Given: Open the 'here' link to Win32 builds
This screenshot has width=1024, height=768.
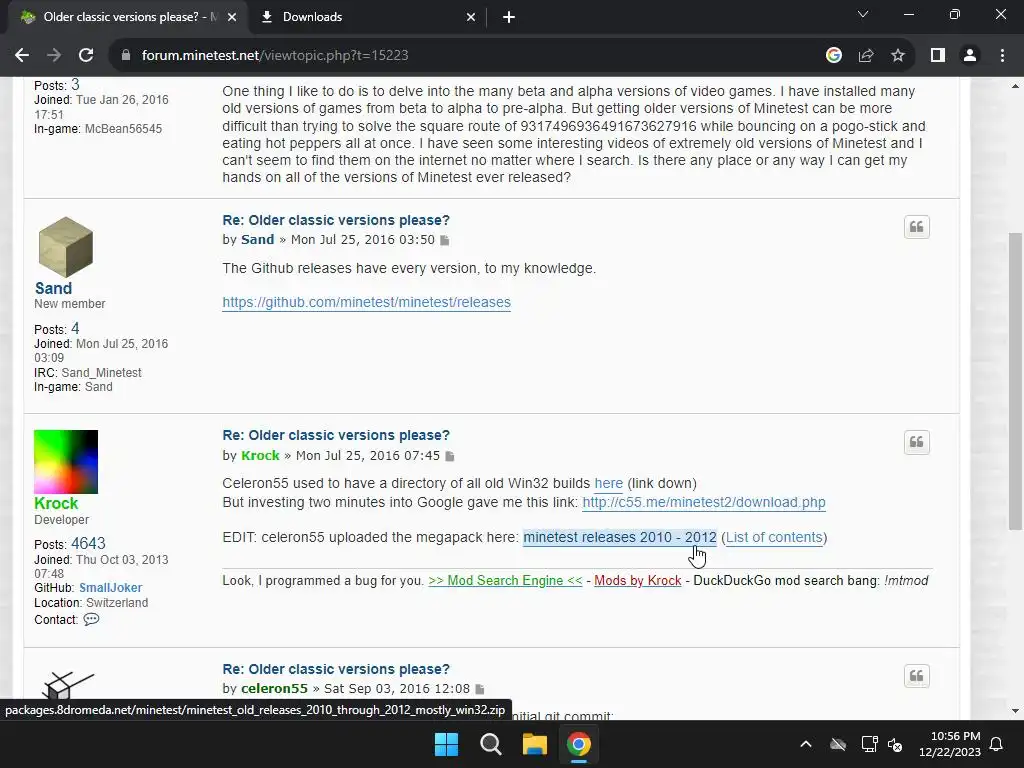Looking at the screenshot, I should click(609, 483).
